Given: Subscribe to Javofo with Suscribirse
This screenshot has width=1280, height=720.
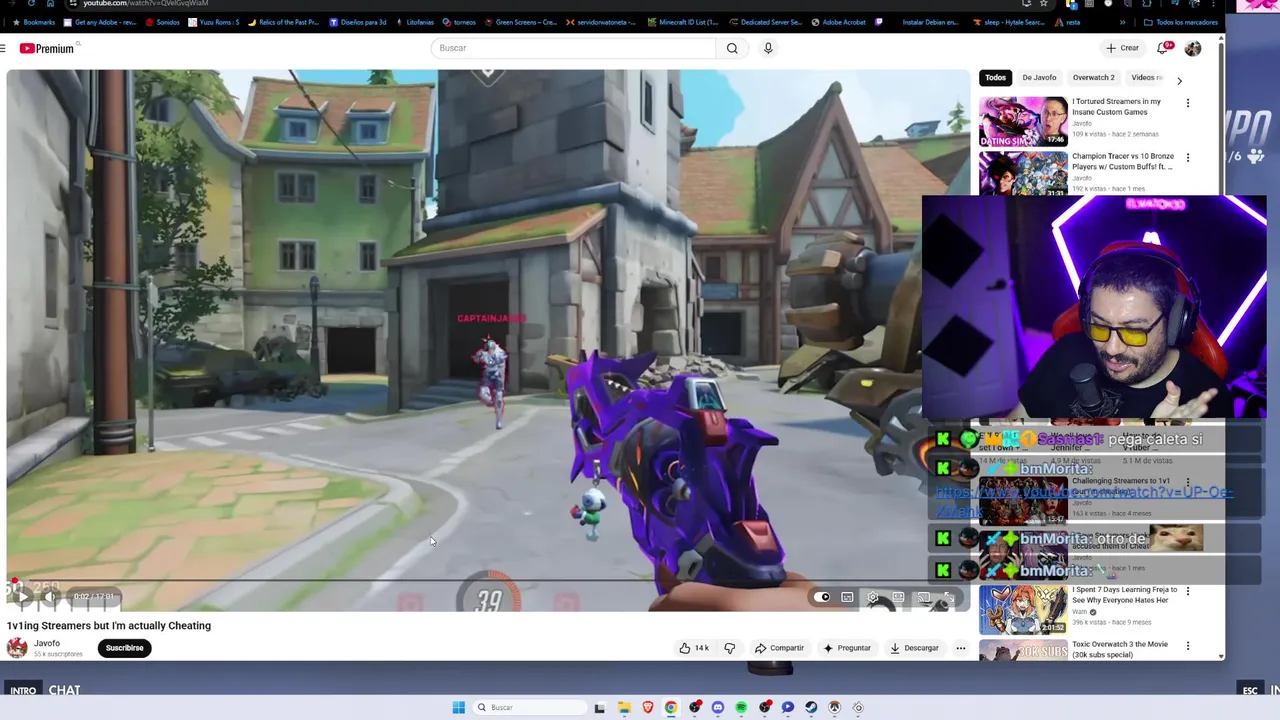Looking at the screenshot, I should click(125, 648).
